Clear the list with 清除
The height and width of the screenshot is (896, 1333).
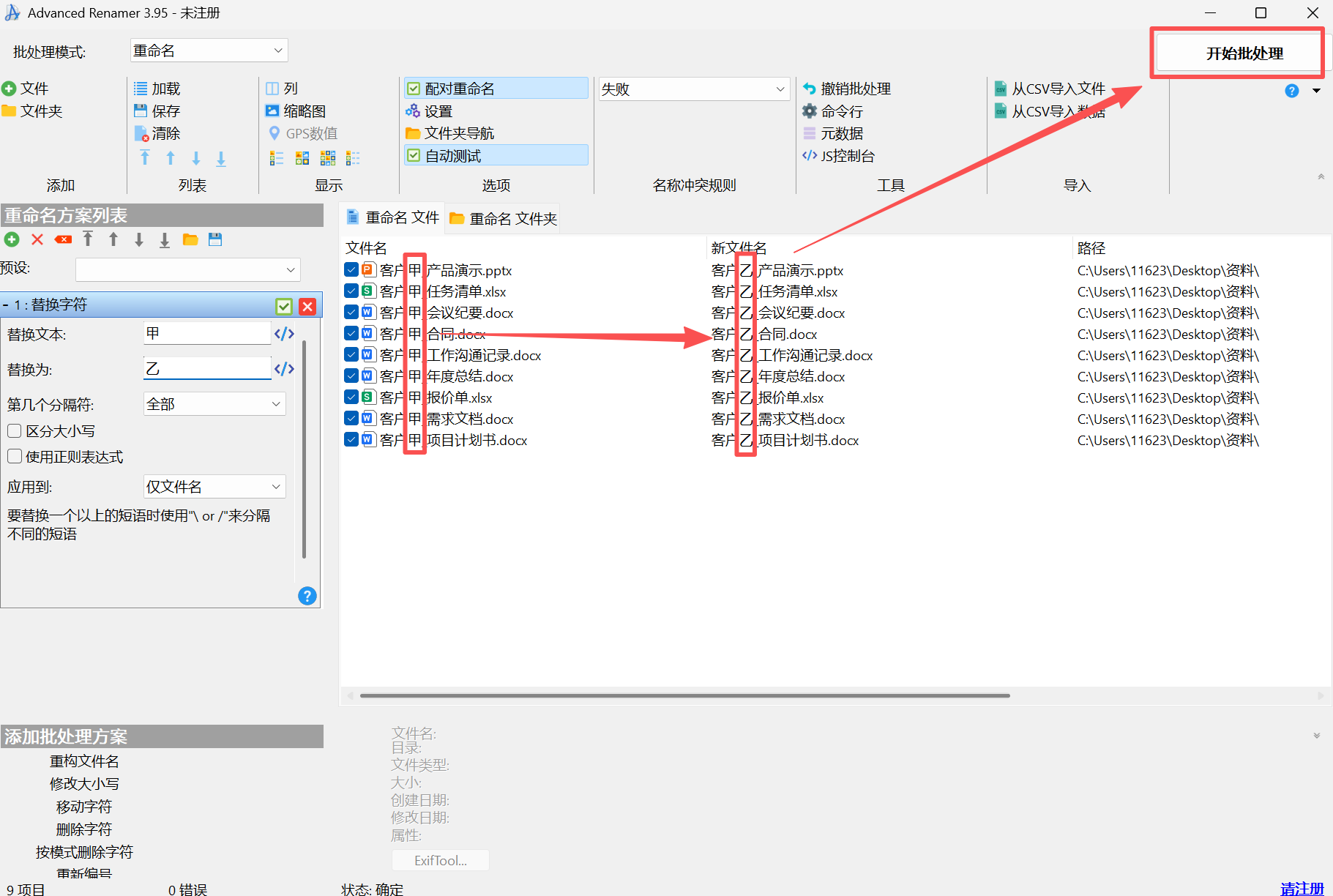[x=157, y=133]
